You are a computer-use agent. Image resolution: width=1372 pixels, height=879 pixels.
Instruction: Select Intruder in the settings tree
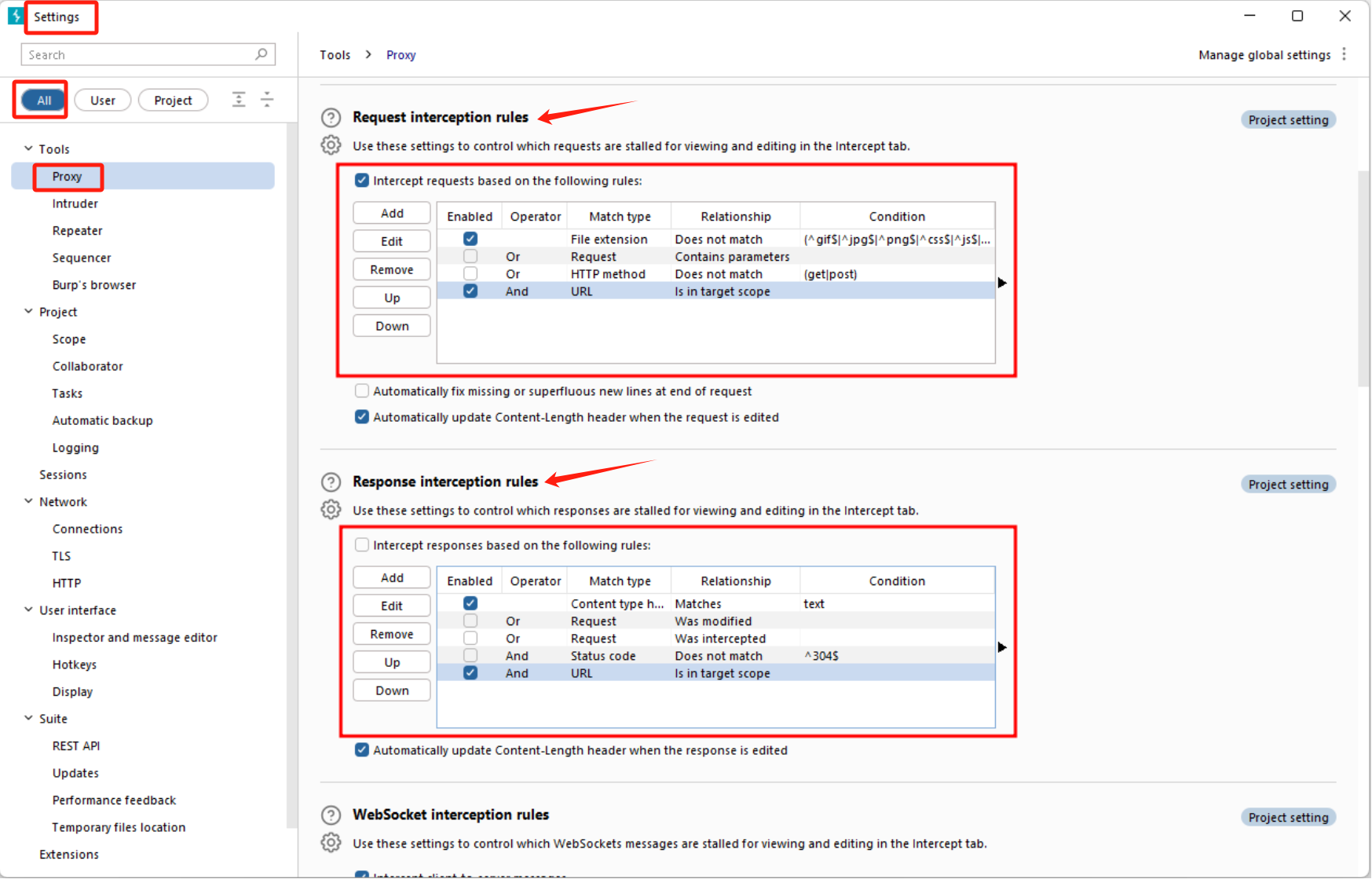click(75, 203)
